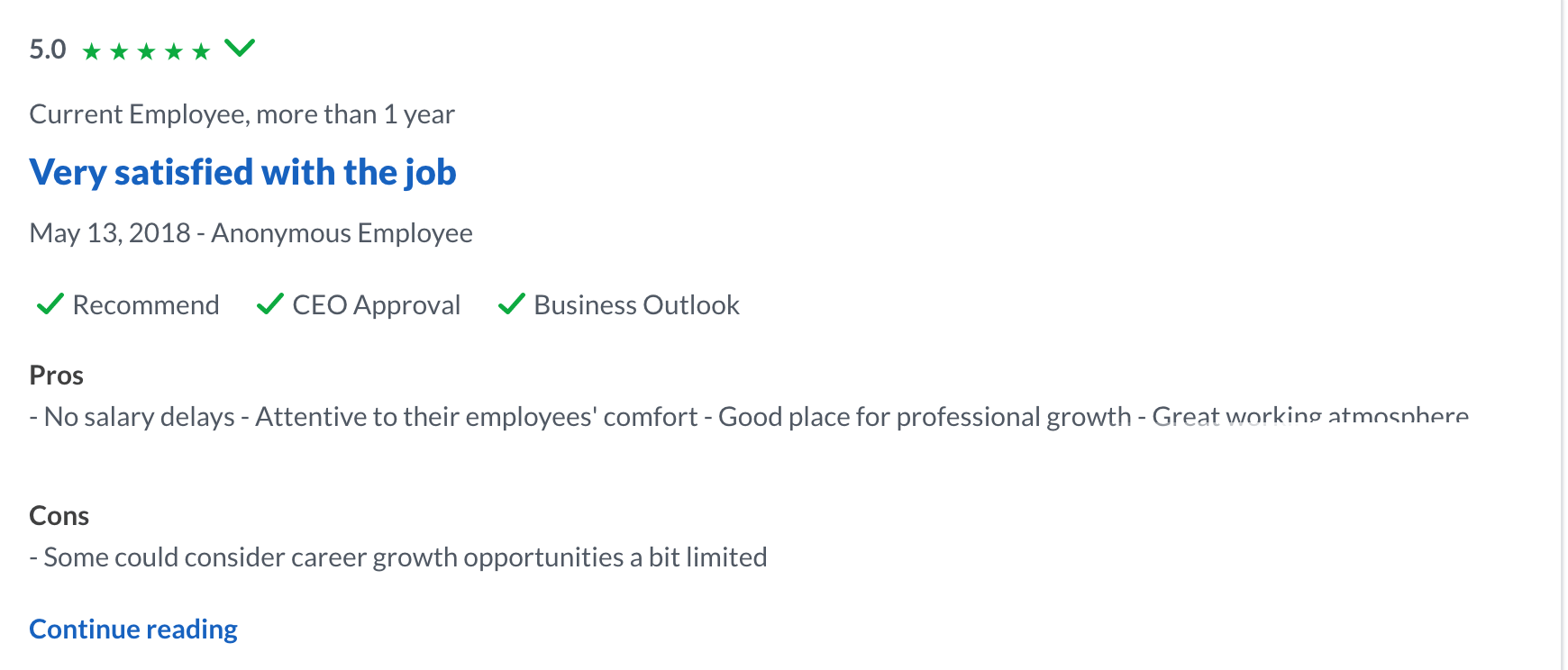Click the green checkmark beside Business Outlook

511,304
